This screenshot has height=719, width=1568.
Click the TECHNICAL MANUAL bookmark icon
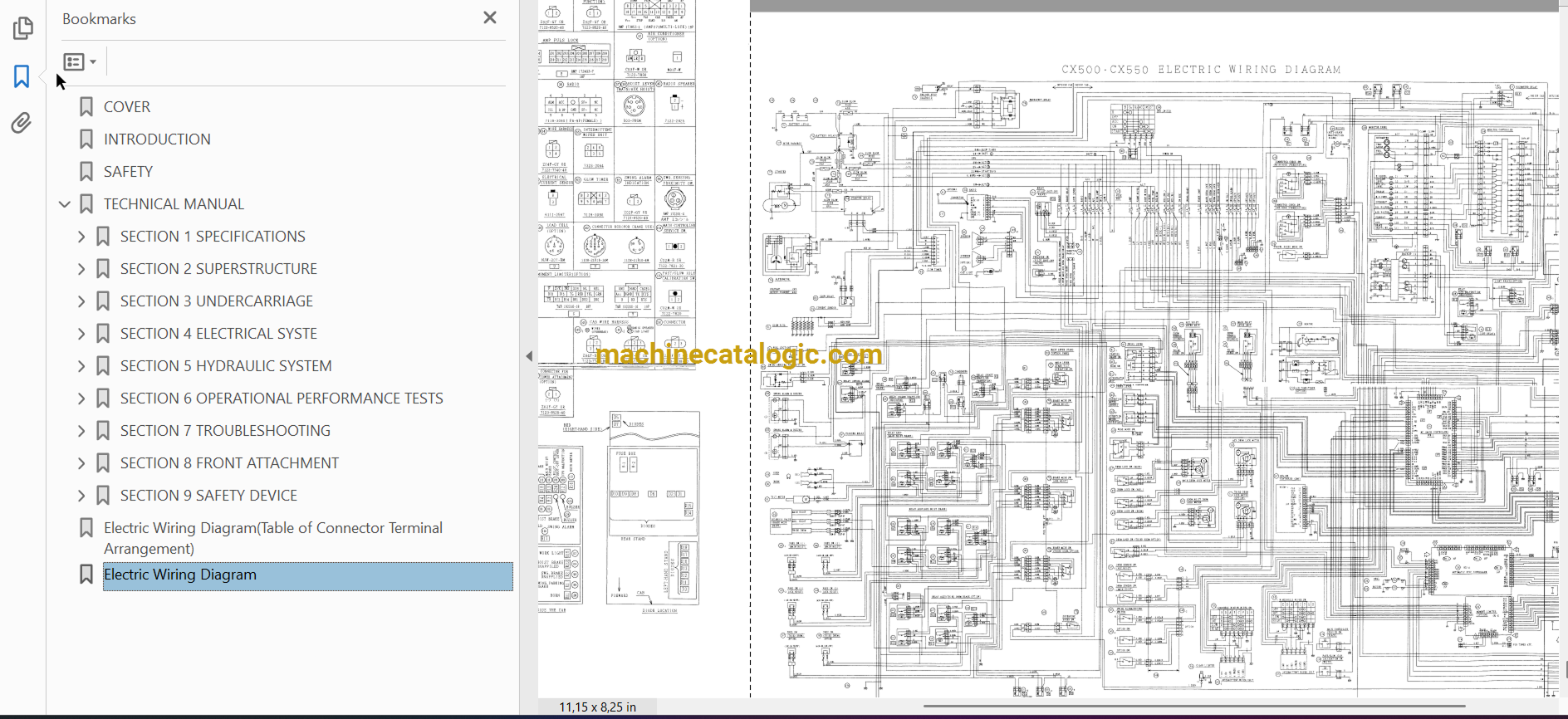click(86, 204)
